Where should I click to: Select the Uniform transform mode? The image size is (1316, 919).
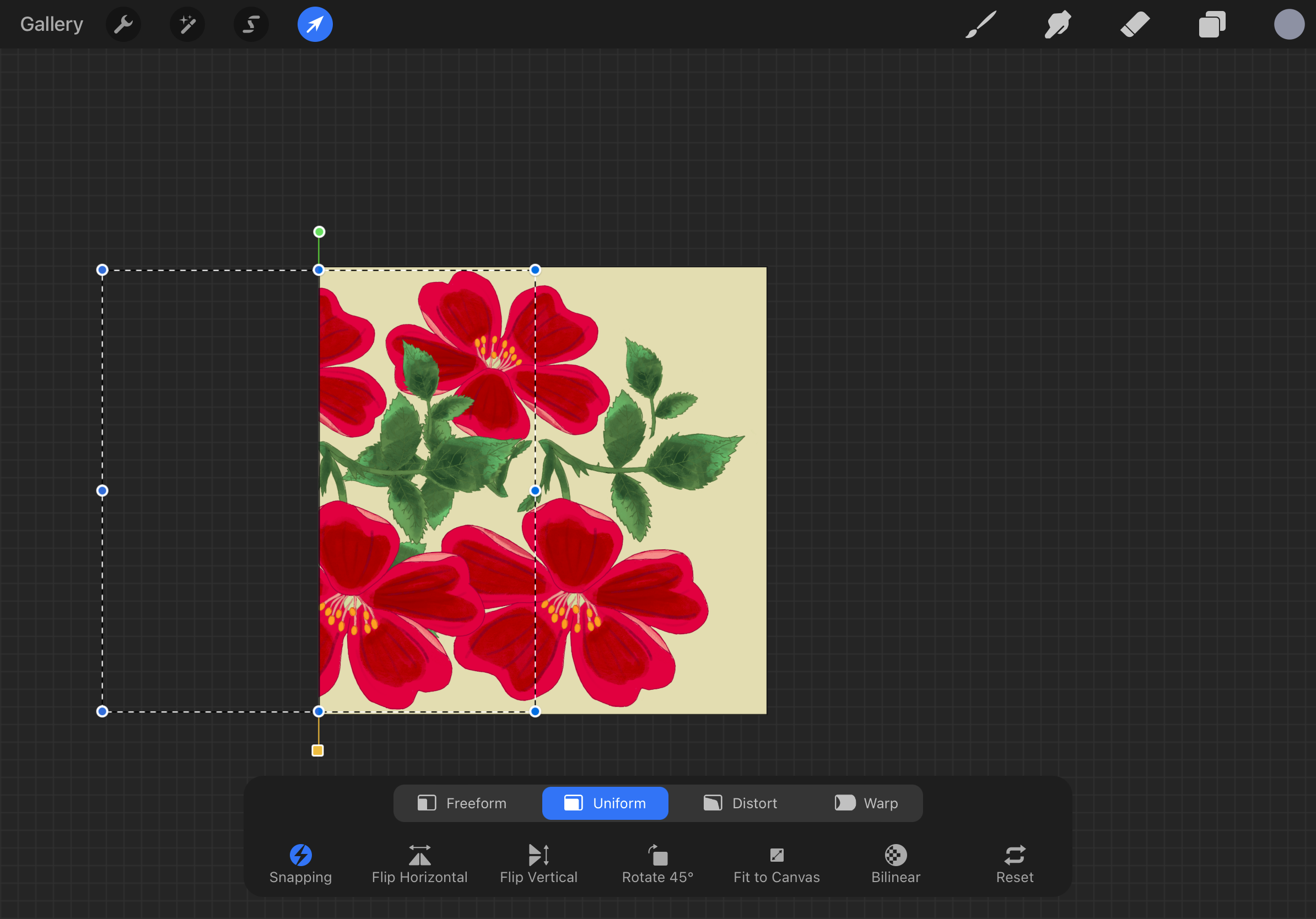tap(605, 803)
